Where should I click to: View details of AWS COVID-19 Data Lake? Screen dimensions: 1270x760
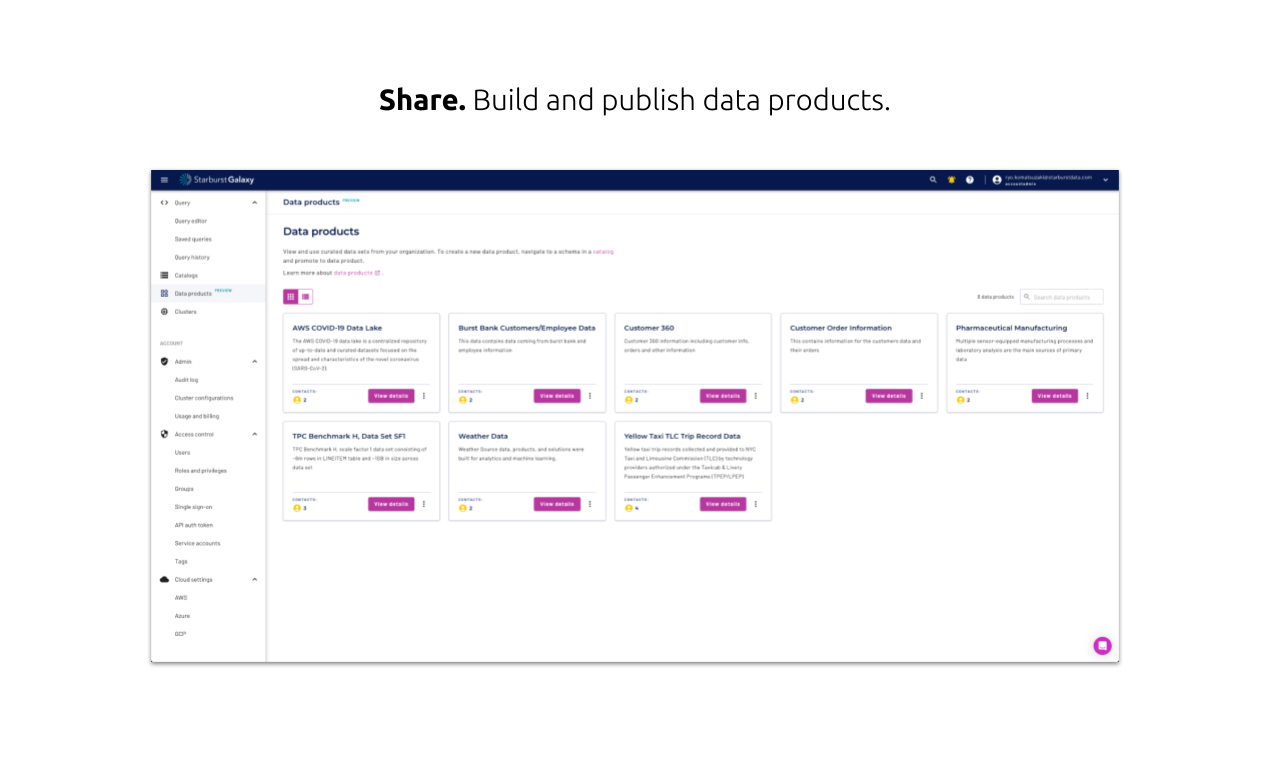[x=391, y=396]
